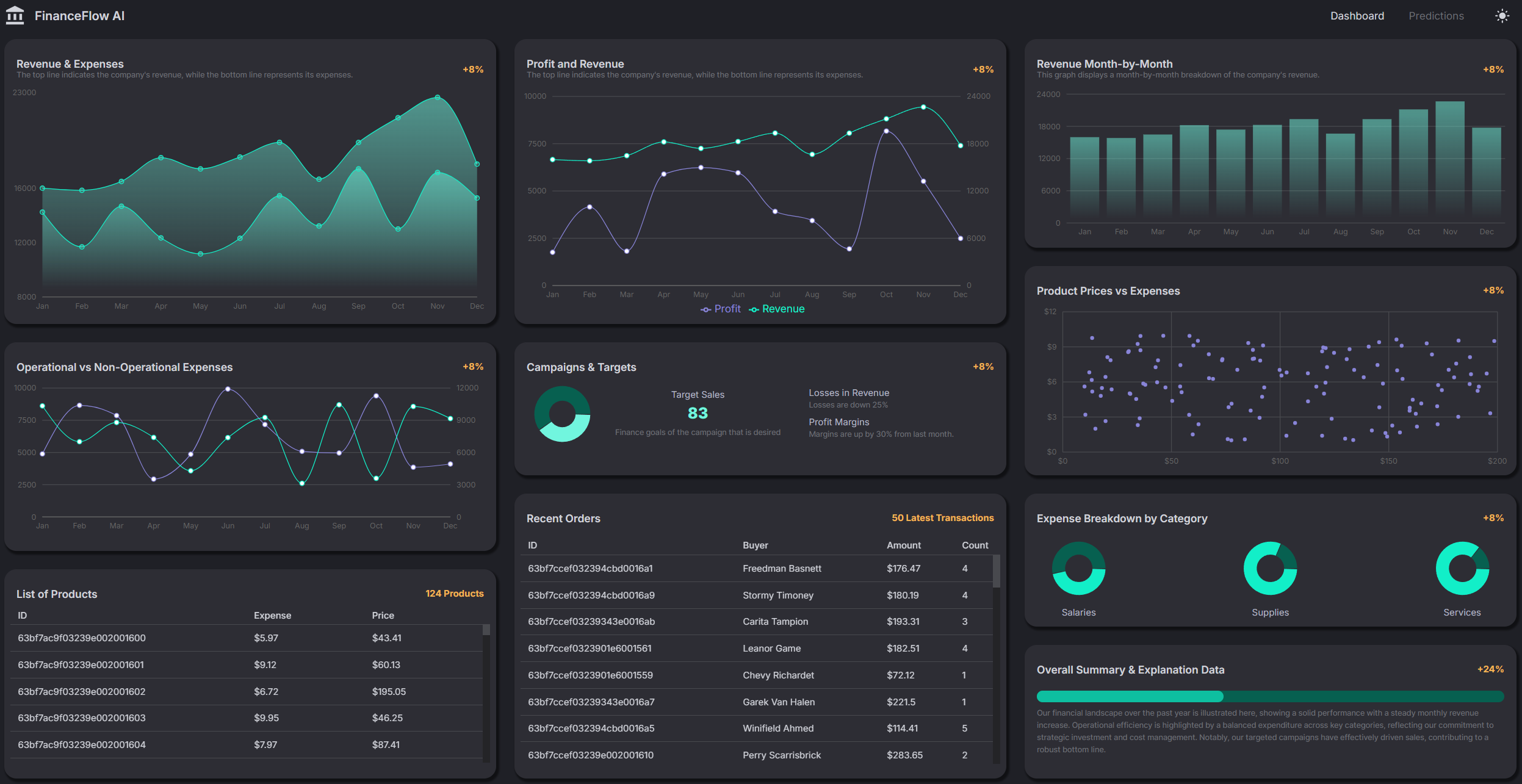Toggle the Revenue legend item

(x=777, y=309)
